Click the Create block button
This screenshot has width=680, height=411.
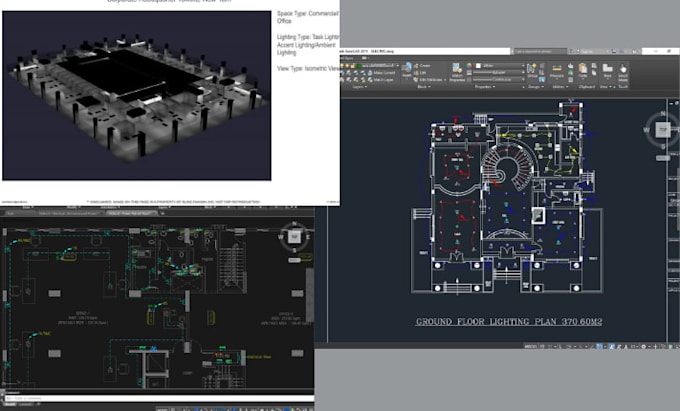pyautogui.click(x=422, y=66)
